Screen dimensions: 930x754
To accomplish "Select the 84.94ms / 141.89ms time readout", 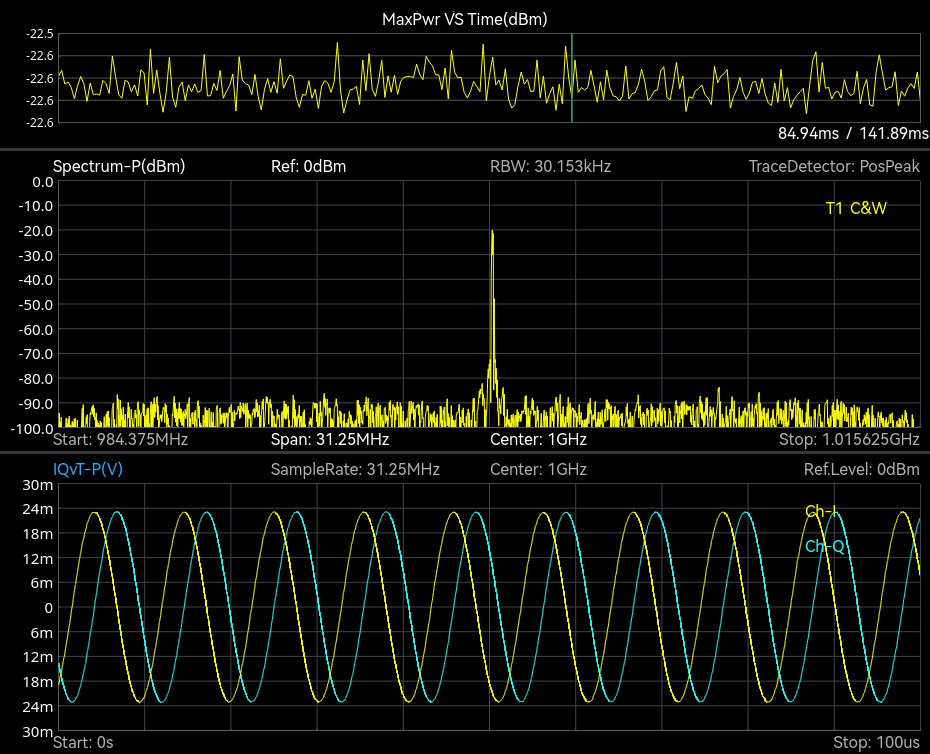I will coord(853,133).
